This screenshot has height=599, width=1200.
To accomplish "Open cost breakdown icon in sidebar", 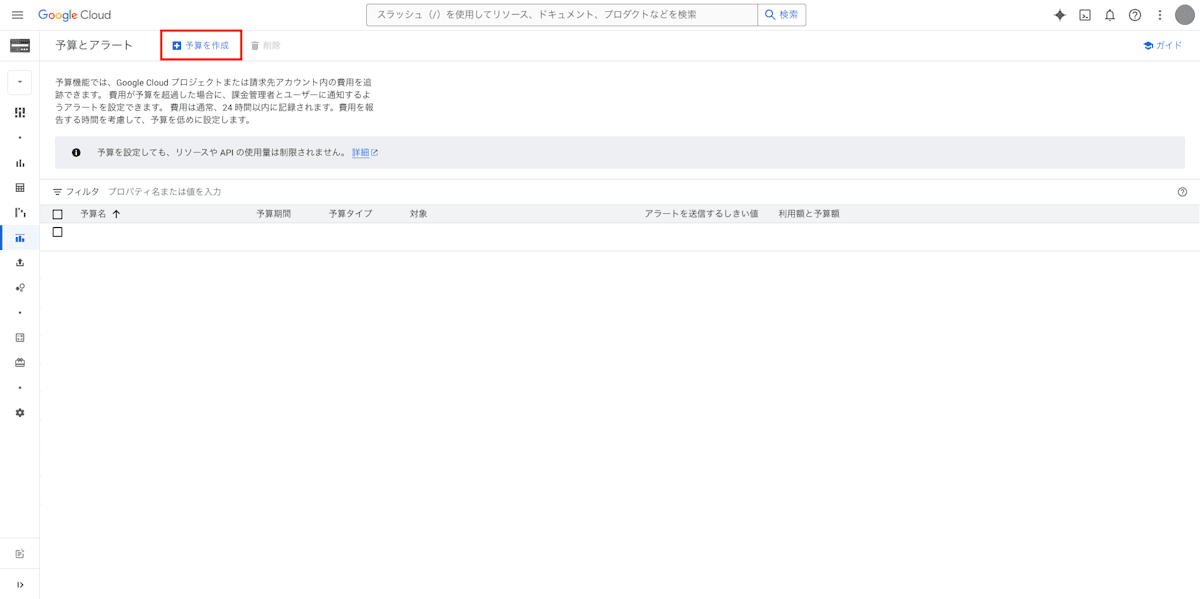I will [20, 213].
